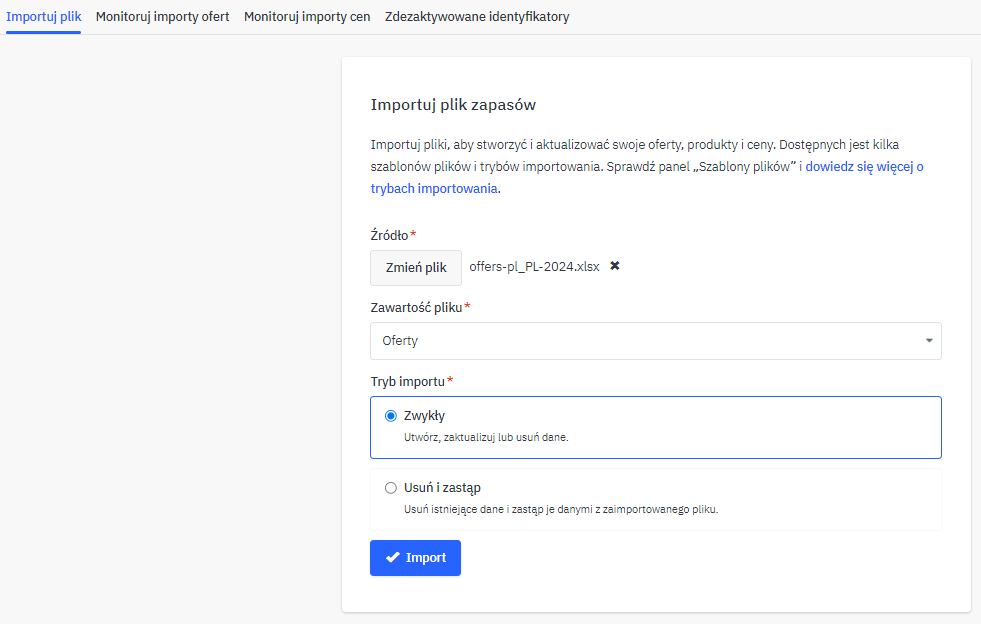Start the upload with the Import button
The width and height of the screenshot is (981, 624).
coord(415,558)
